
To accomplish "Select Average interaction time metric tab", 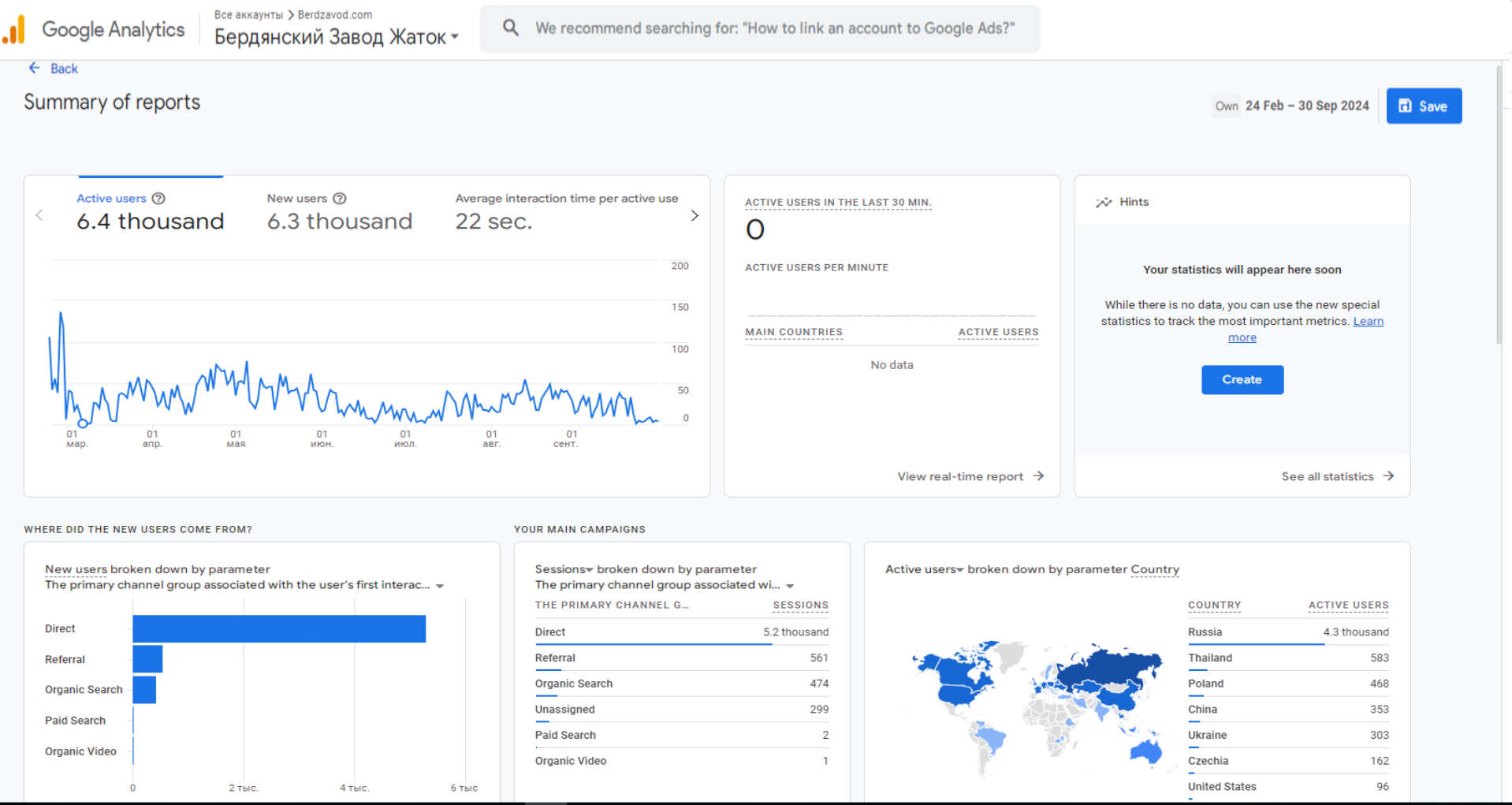I will click(566, 213).
